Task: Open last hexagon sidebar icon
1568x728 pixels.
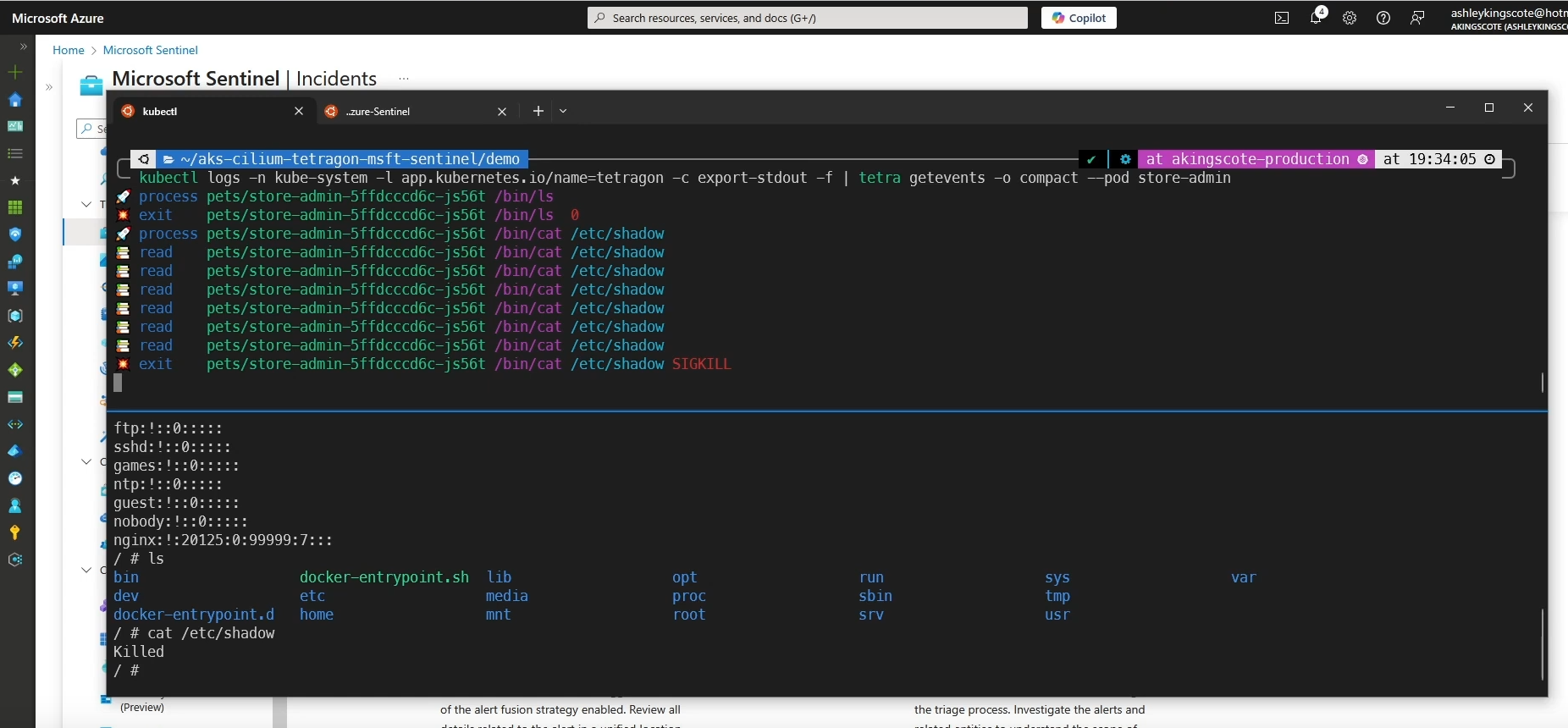Action: coord(15,560)
